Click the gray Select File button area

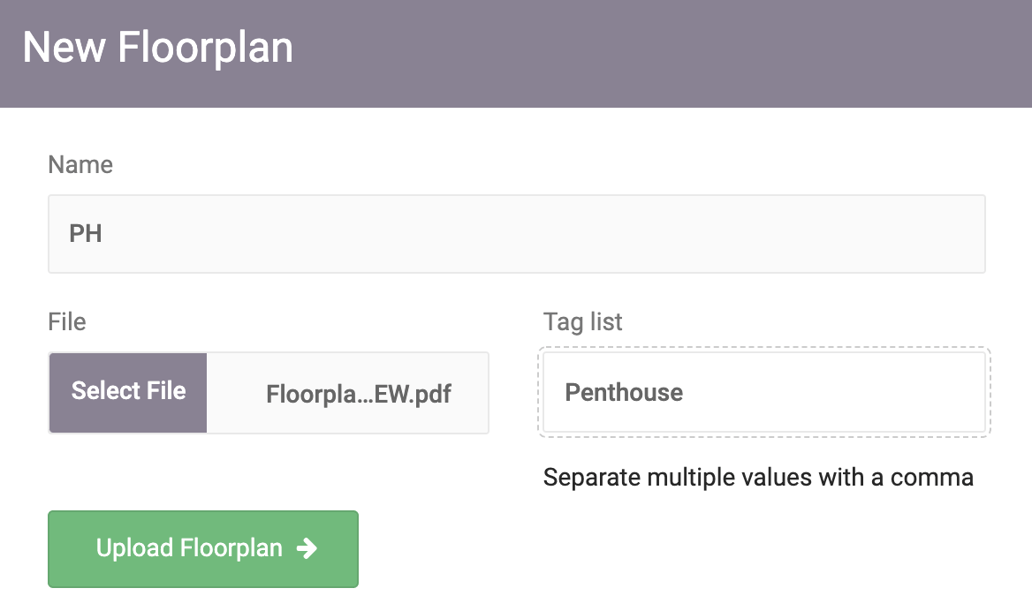click(x=127, y=392)
